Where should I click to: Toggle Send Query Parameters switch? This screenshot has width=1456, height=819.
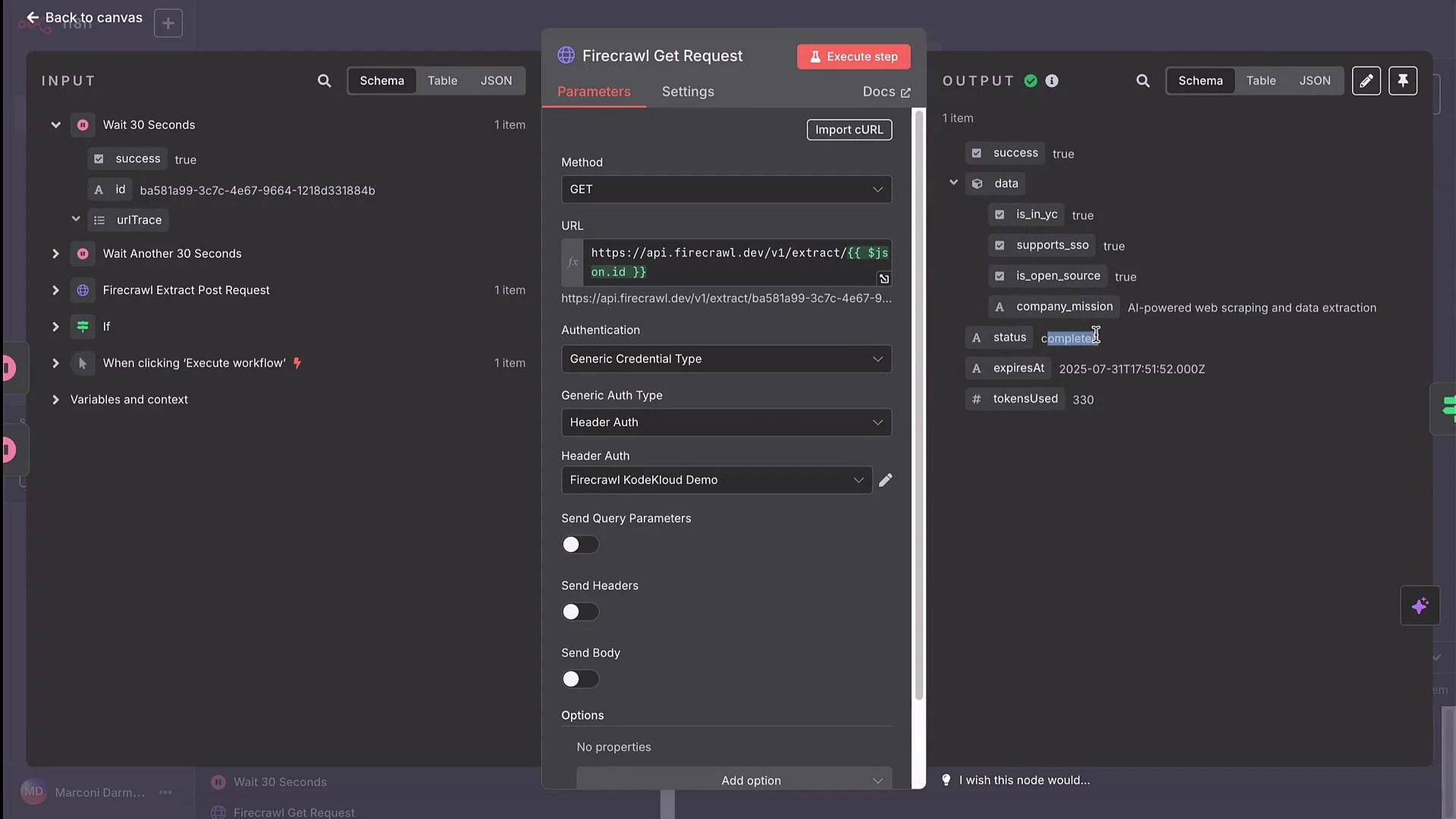click(x=580, y=544)
